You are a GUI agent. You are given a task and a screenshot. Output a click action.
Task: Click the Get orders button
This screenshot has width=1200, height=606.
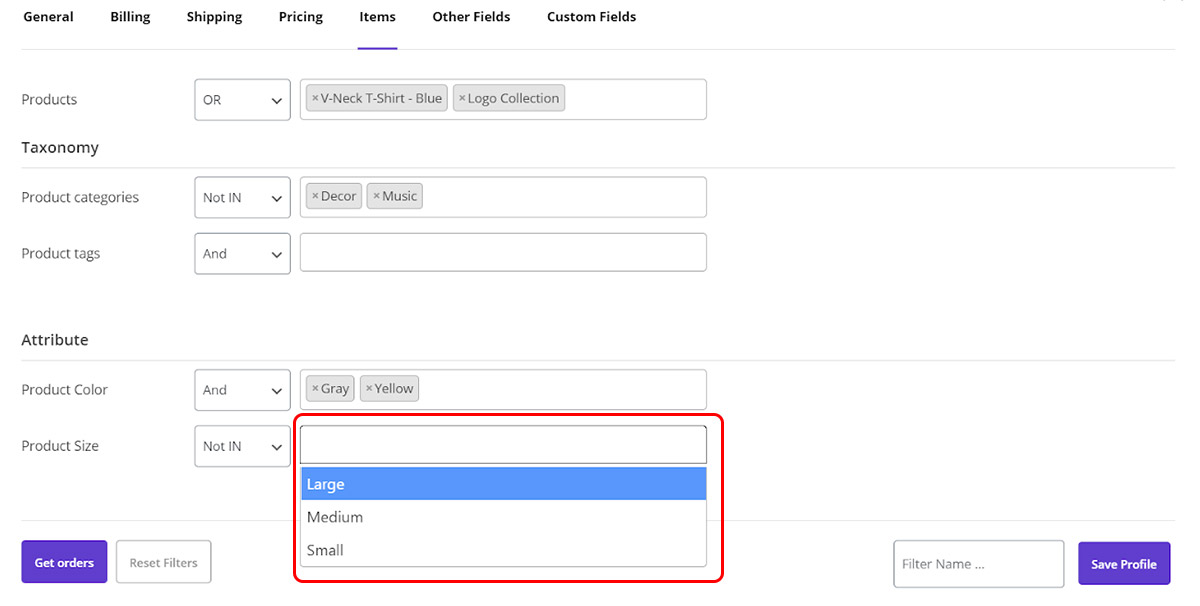pyautogui.click(x=64, y=563)
